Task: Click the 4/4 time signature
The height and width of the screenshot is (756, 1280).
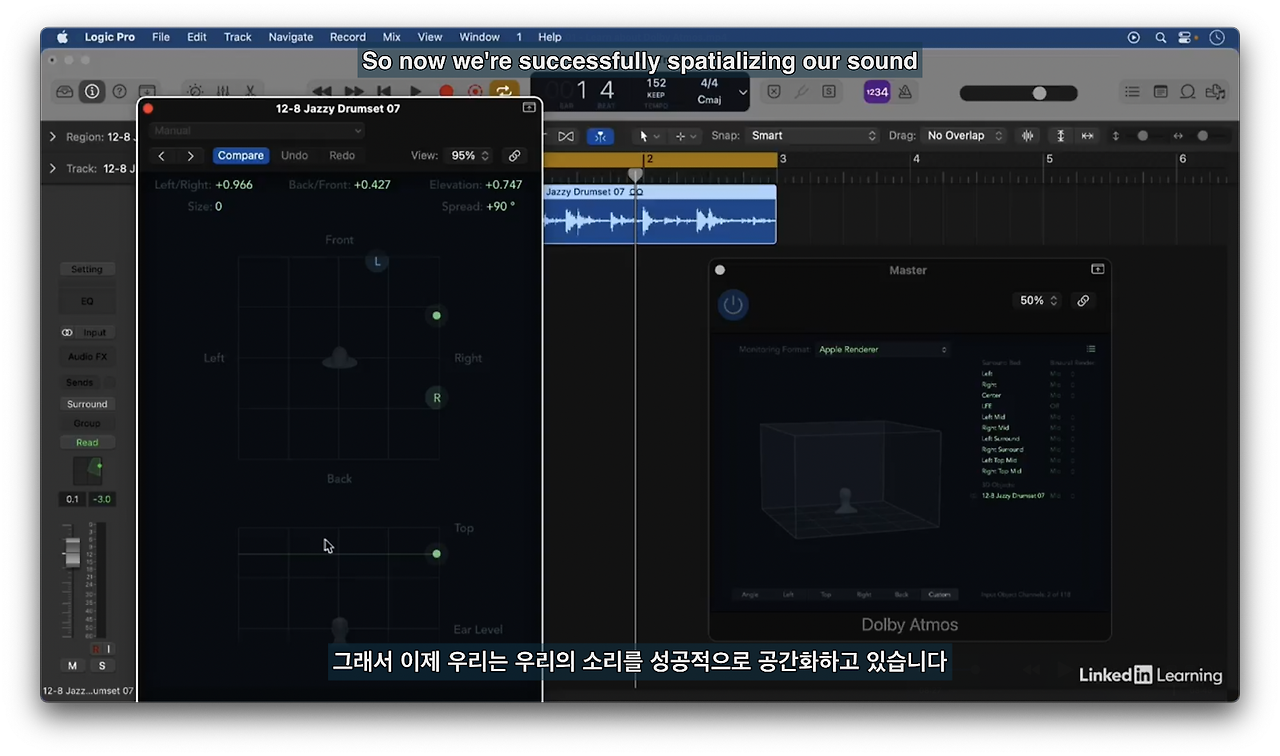Action: tap(709, 84)
